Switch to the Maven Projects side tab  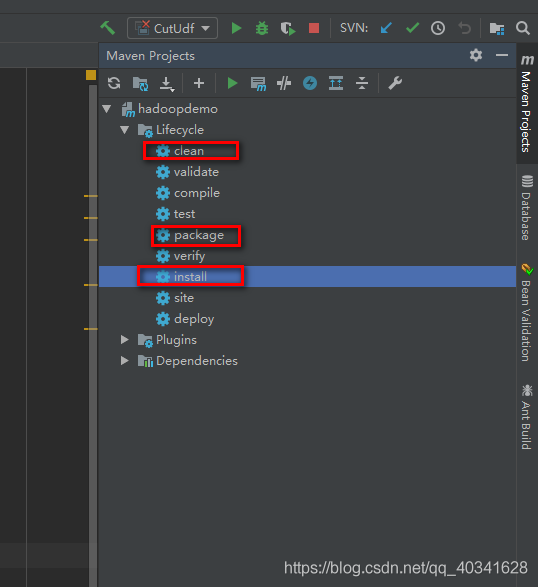[527, 104]
